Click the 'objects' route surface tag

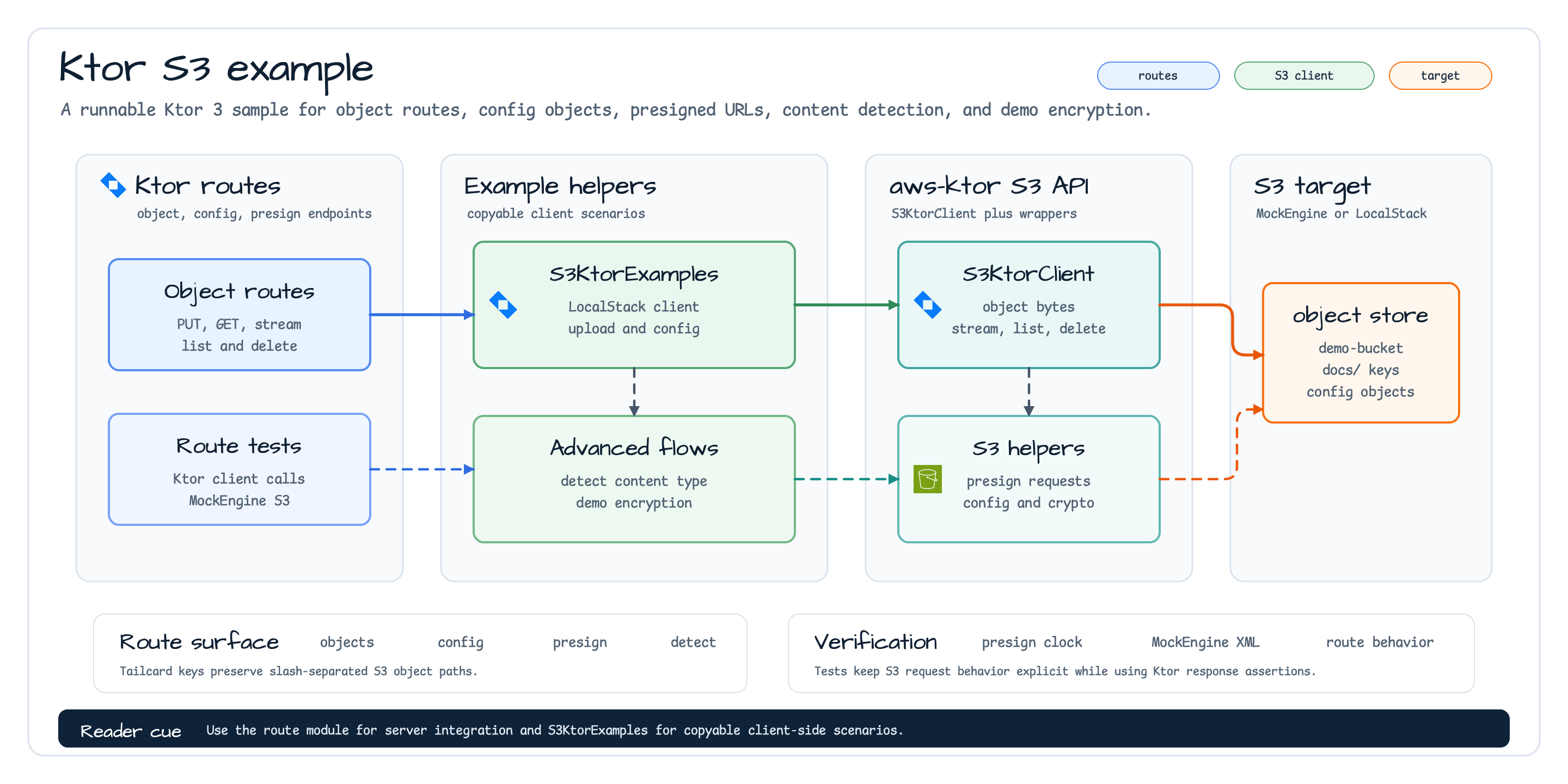pyautogui.click(x=347, y=642)
